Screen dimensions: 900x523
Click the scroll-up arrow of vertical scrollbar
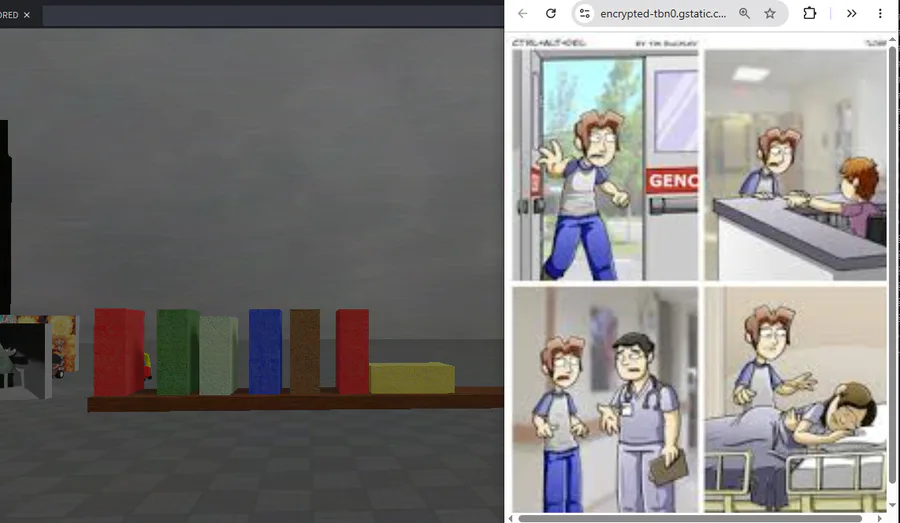coord(892,40)
